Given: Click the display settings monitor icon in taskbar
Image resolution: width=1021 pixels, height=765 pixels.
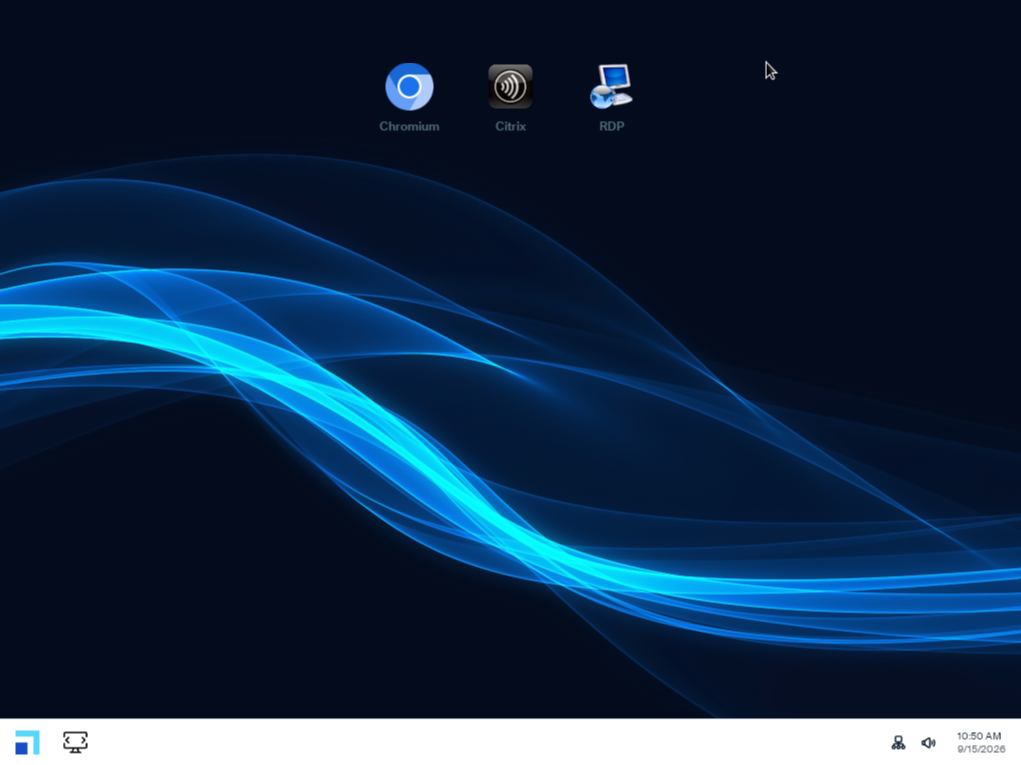Looking at the screenshot, I should click(76, 742).
